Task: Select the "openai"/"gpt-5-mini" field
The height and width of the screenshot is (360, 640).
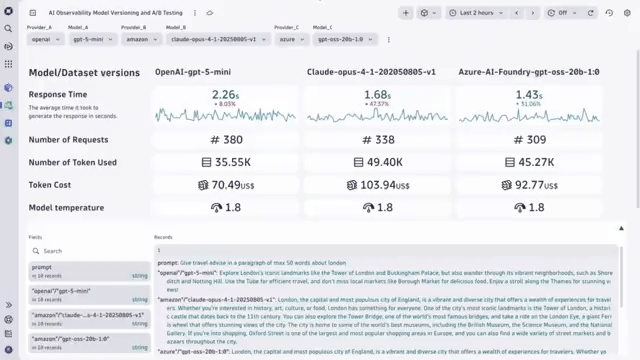Action: click(90, 295)
